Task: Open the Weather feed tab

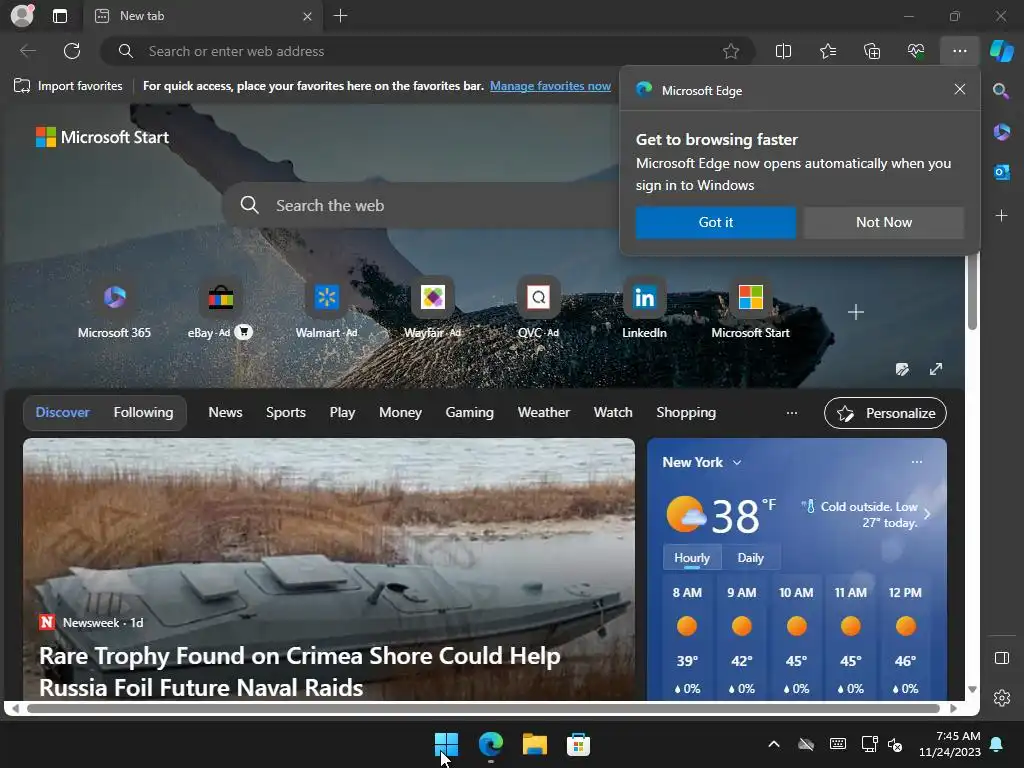Action: [543, 413]
